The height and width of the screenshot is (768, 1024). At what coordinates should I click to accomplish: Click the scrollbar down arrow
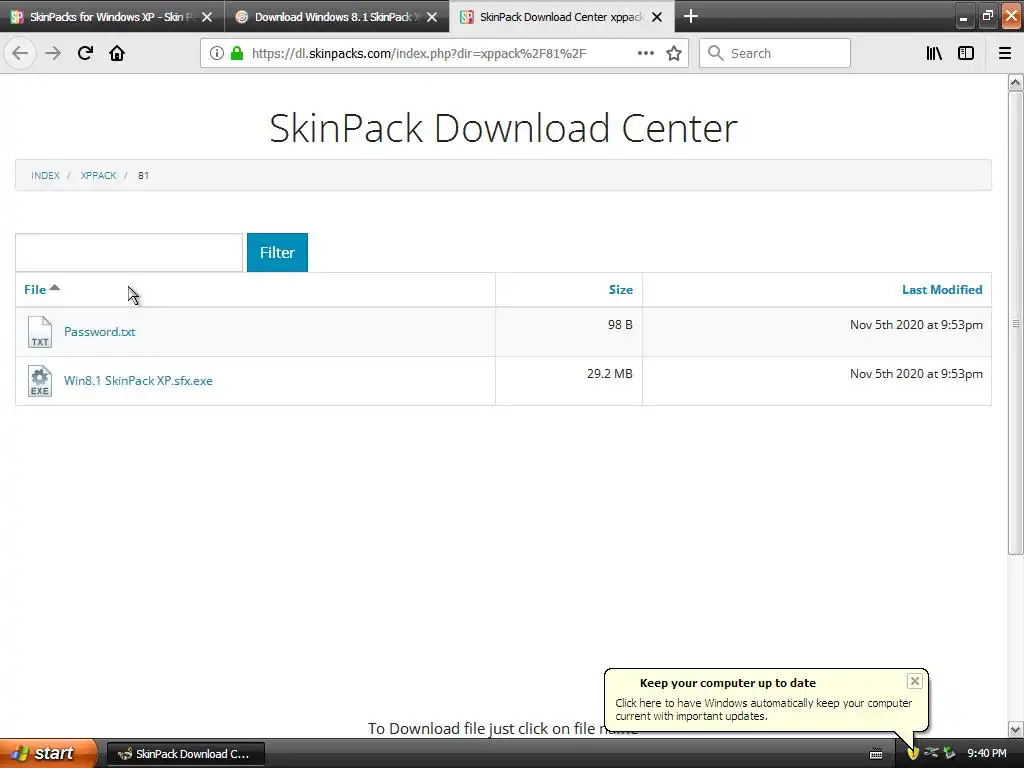pos(1016,729)
